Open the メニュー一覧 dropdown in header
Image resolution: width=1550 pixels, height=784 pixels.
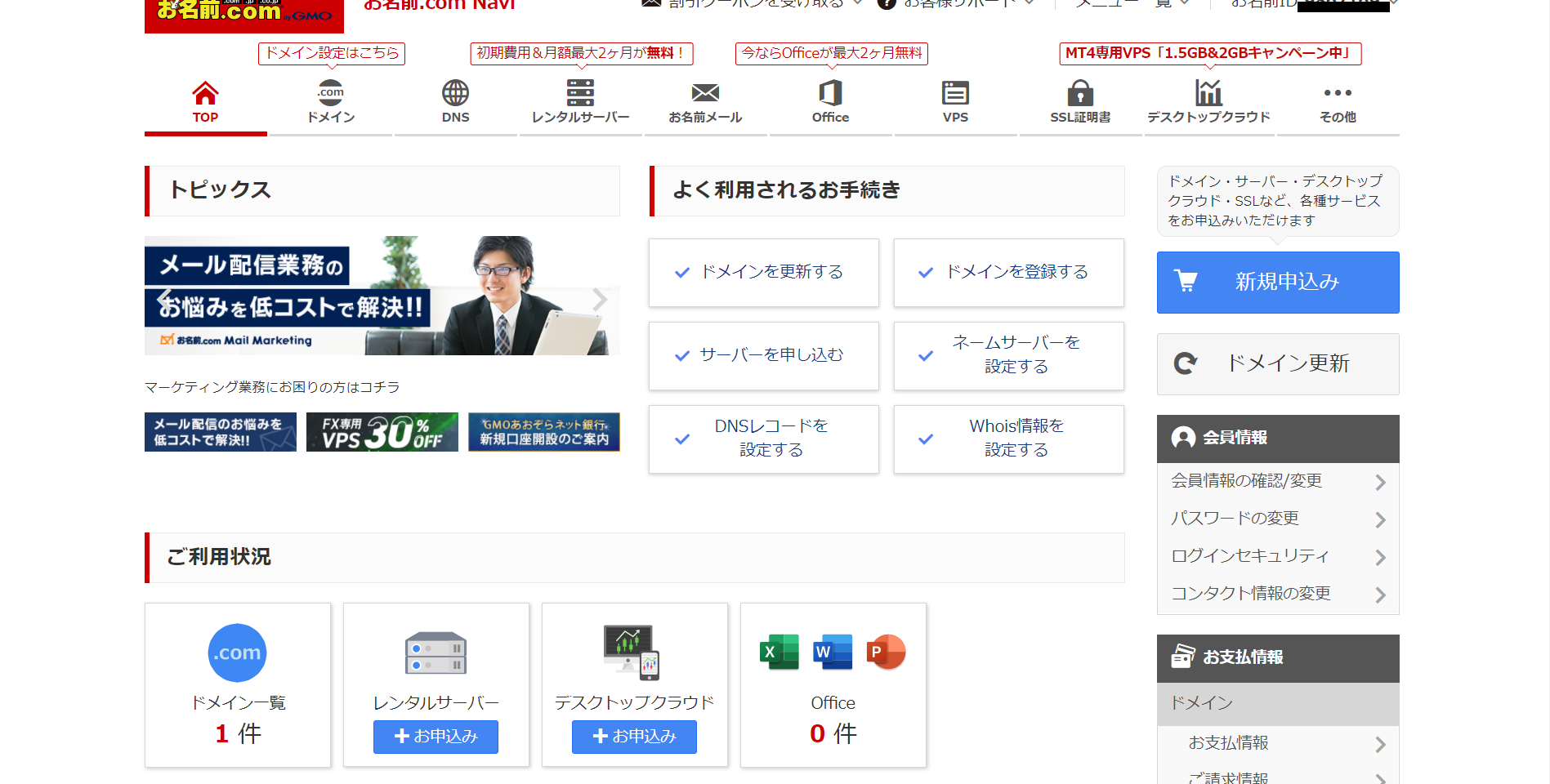tap(1132, 3)
